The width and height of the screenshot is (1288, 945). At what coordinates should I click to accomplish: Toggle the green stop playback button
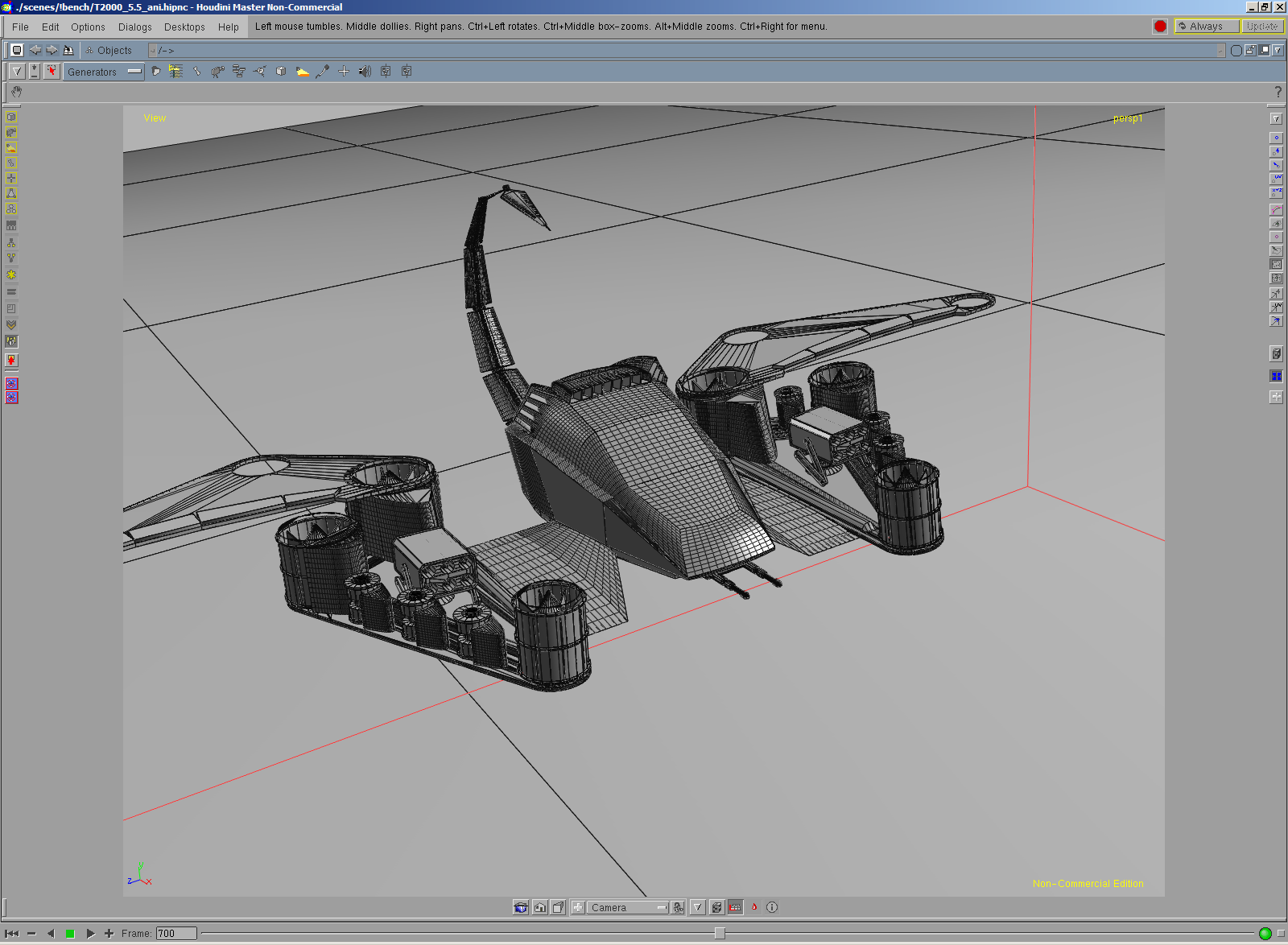pos(70,934)
